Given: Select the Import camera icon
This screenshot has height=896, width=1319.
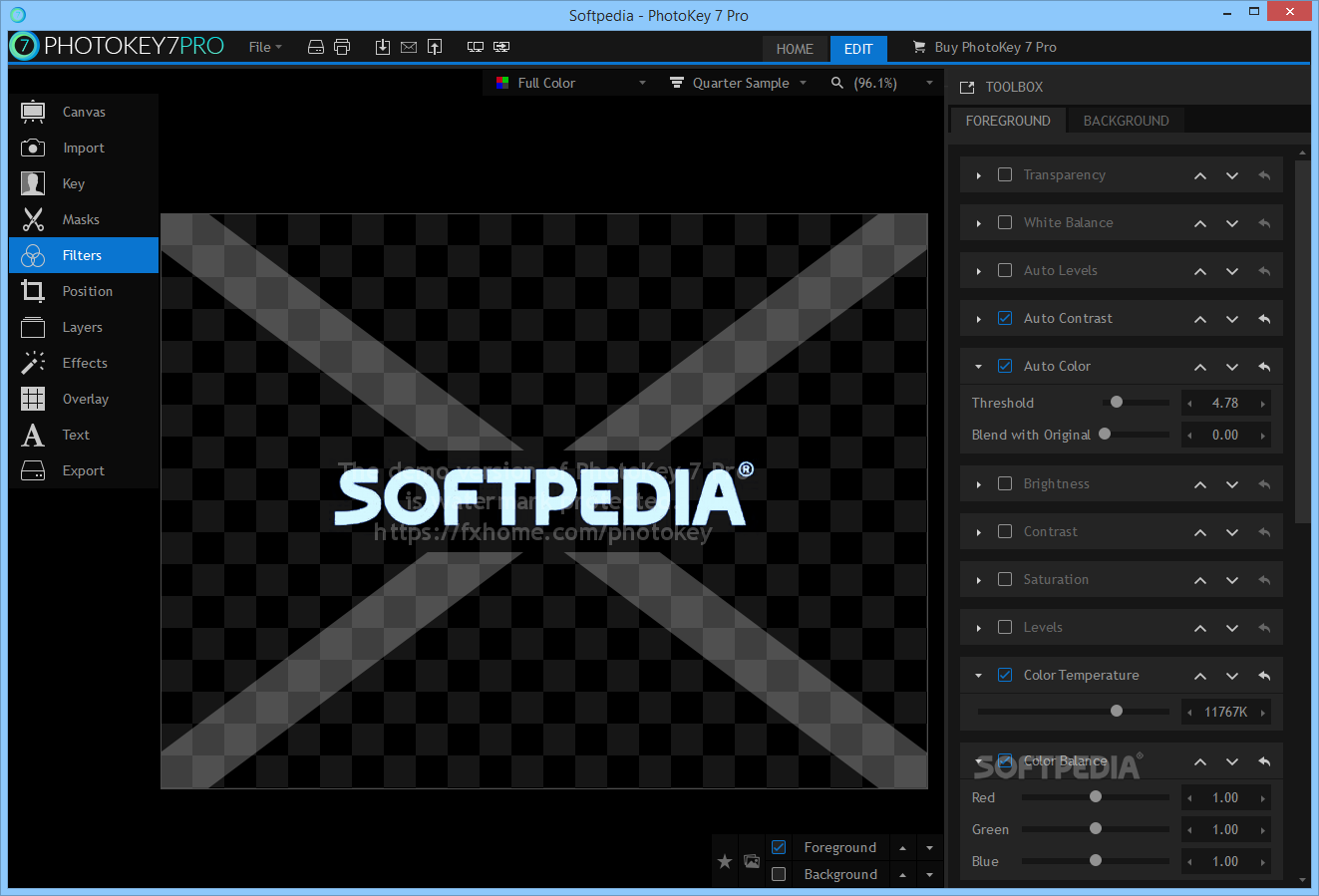Looking at the screenshot, I should (x=33, y=148).
